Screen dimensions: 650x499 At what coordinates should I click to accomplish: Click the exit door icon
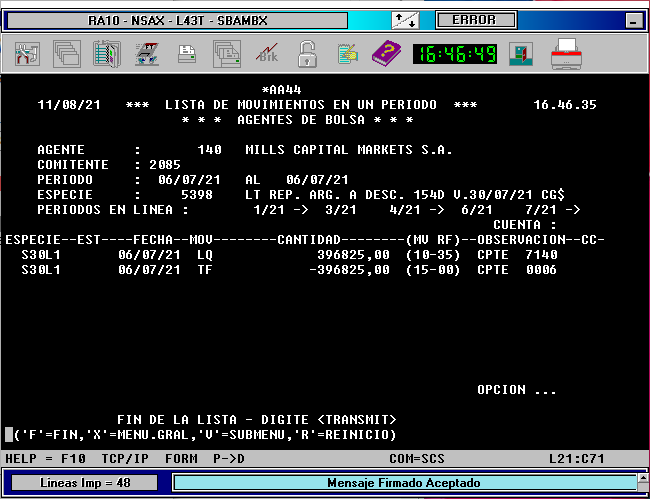pos(521,54)
